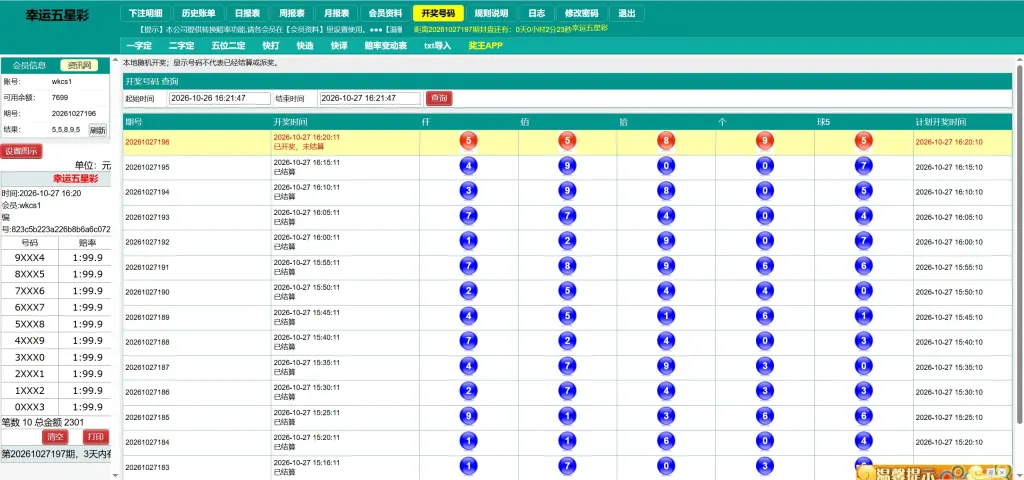Viewport: 1024px width, 480px height.
Task: Click bet number 9XXX4 in slip
Action: [29, 258]
